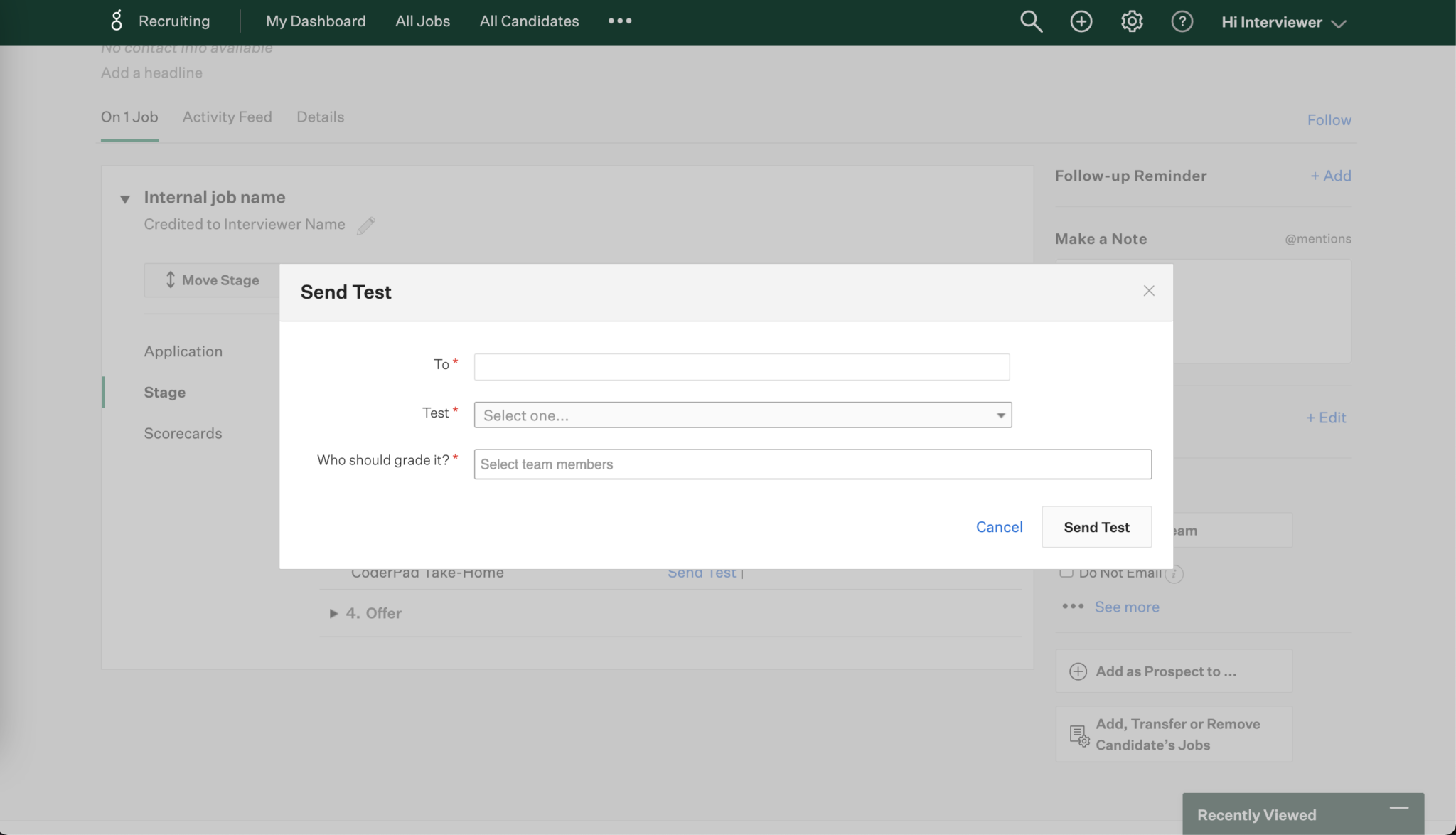Viewport: 1456px width, 835px height.
Task: Click the info icon beside Do Not Email
Action: [1174, 574]
